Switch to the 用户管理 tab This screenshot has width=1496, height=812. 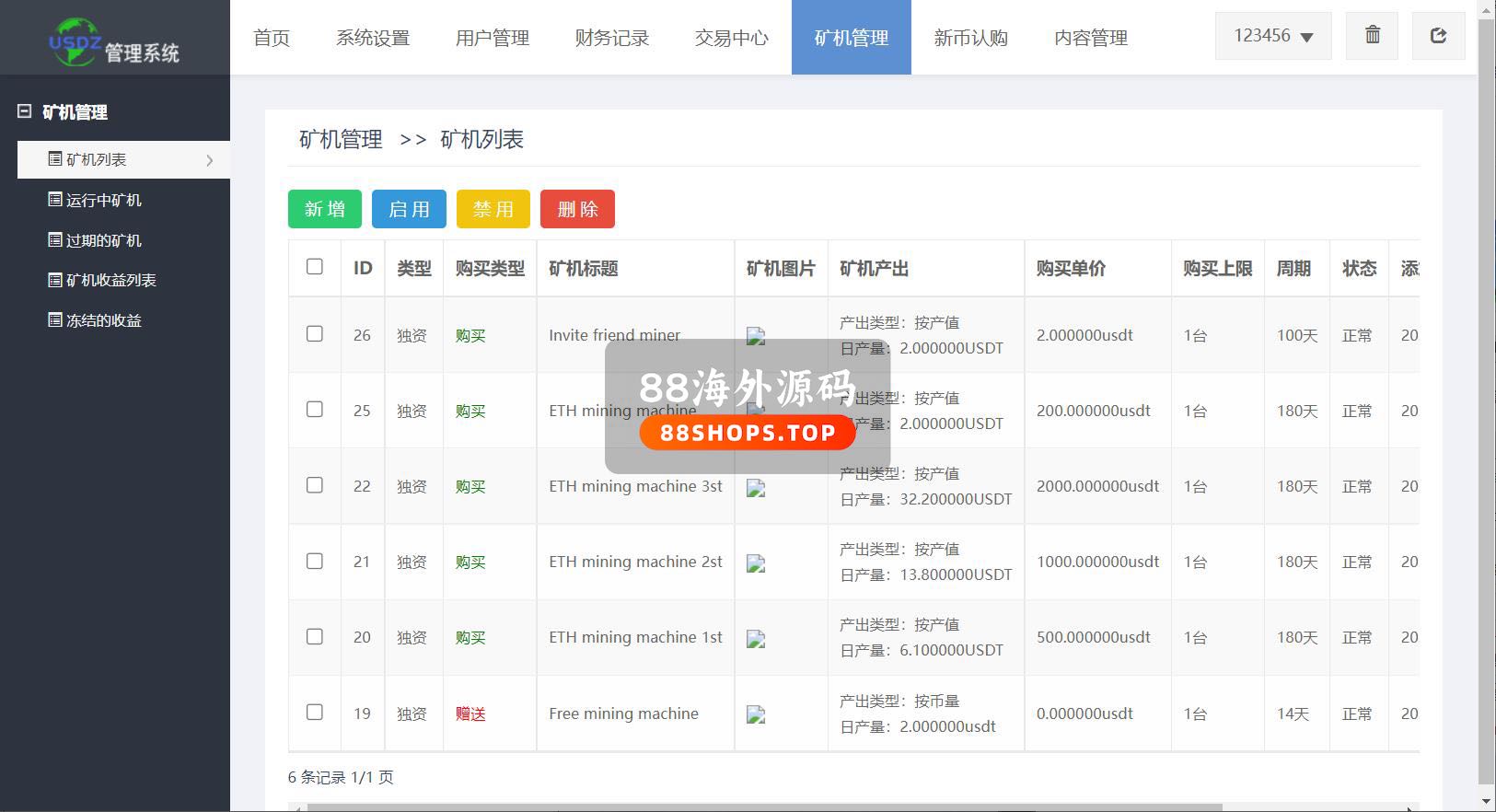pos(493,38)
